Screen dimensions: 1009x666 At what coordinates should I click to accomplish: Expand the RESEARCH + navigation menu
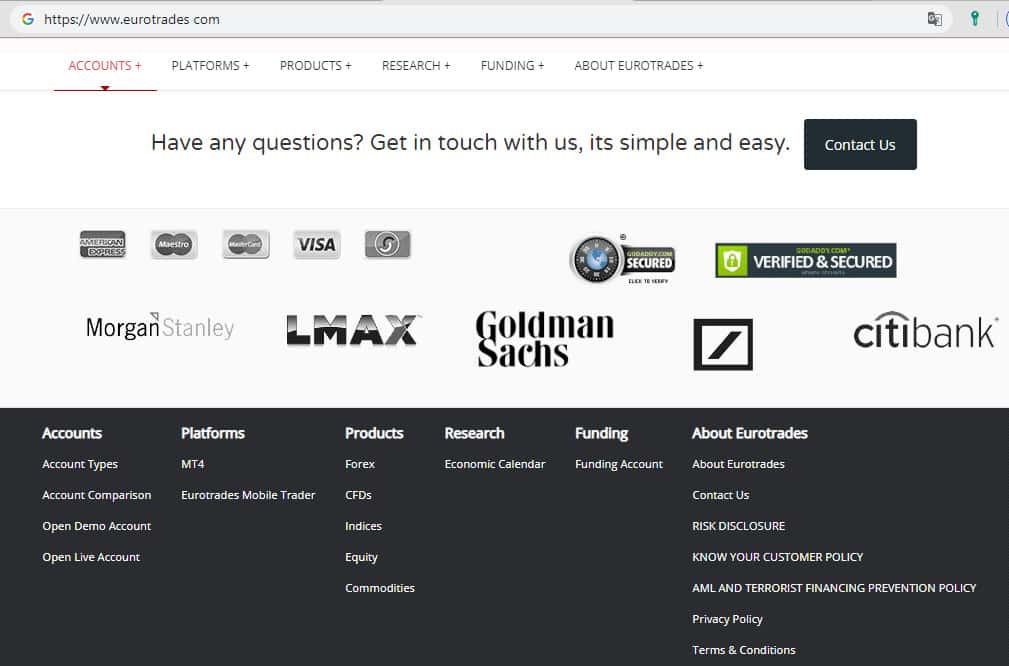[416, 66]
